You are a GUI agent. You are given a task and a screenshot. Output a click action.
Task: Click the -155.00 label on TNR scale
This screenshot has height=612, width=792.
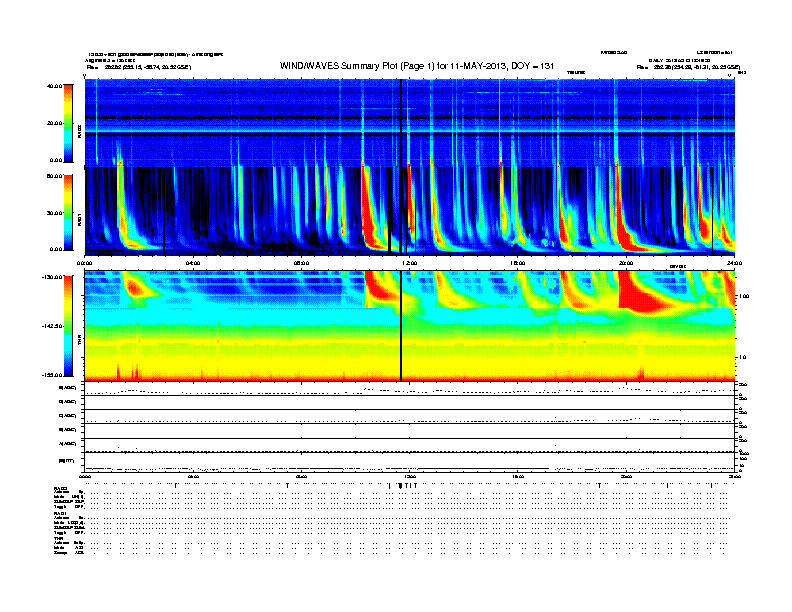52,375
